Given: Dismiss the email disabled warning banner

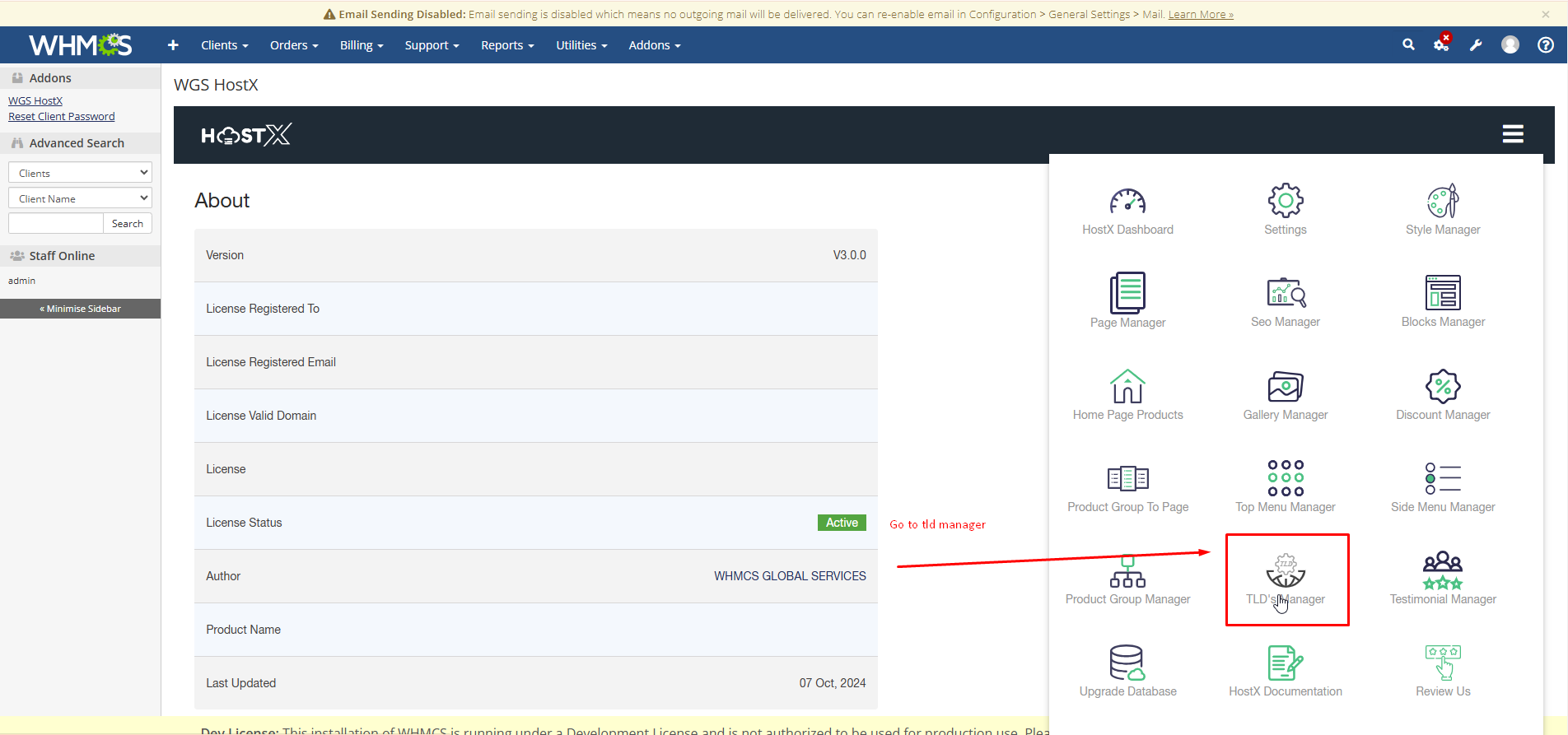Looking at the screenshot, I should [x=1545, y=14].
